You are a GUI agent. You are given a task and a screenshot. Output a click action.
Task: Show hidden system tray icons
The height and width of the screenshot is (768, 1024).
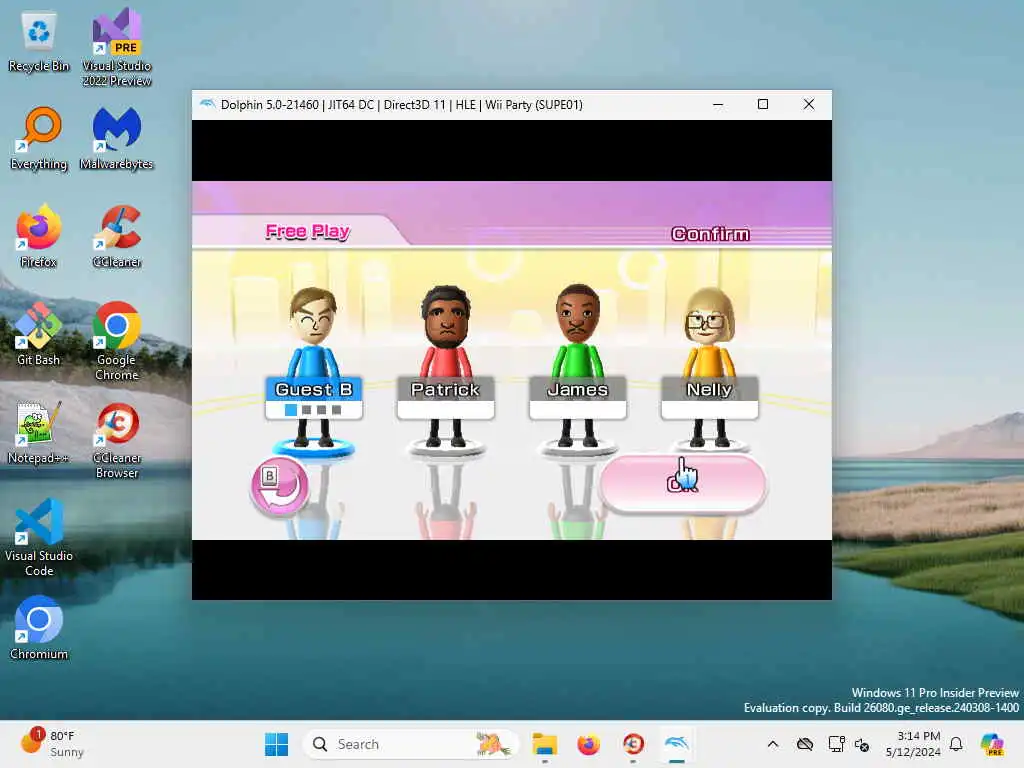click(773, 744)
